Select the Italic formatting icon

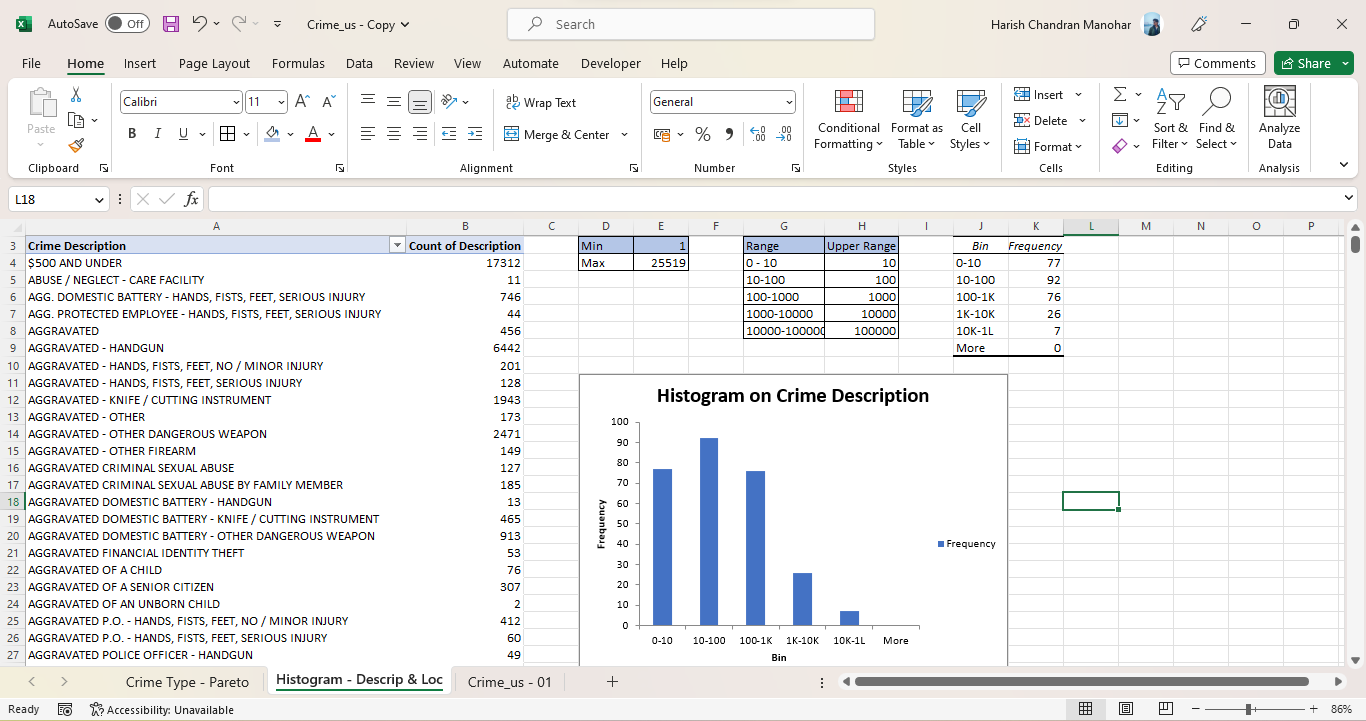click(x=157, y=134)
